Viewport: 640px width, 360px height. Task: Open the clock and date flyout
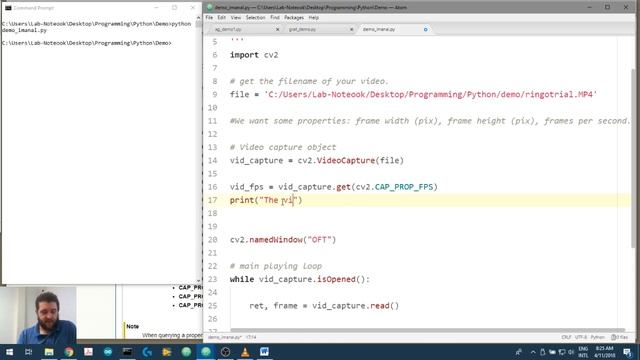(604, 352)
